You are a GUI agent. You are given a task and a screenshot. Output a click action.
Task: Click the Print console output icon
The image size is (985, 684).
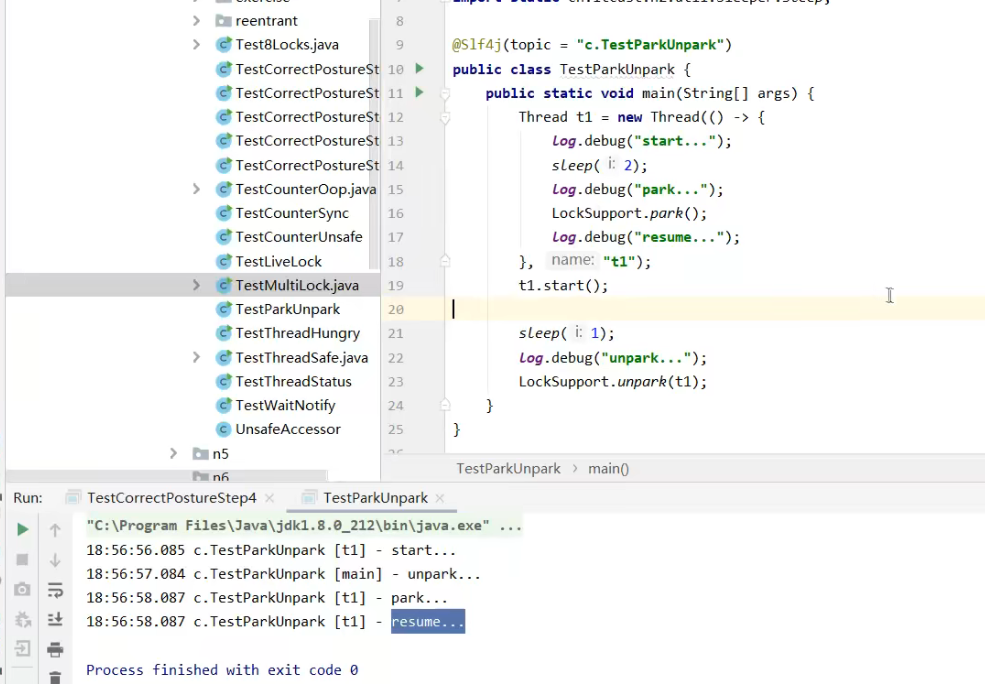(55, 650)
